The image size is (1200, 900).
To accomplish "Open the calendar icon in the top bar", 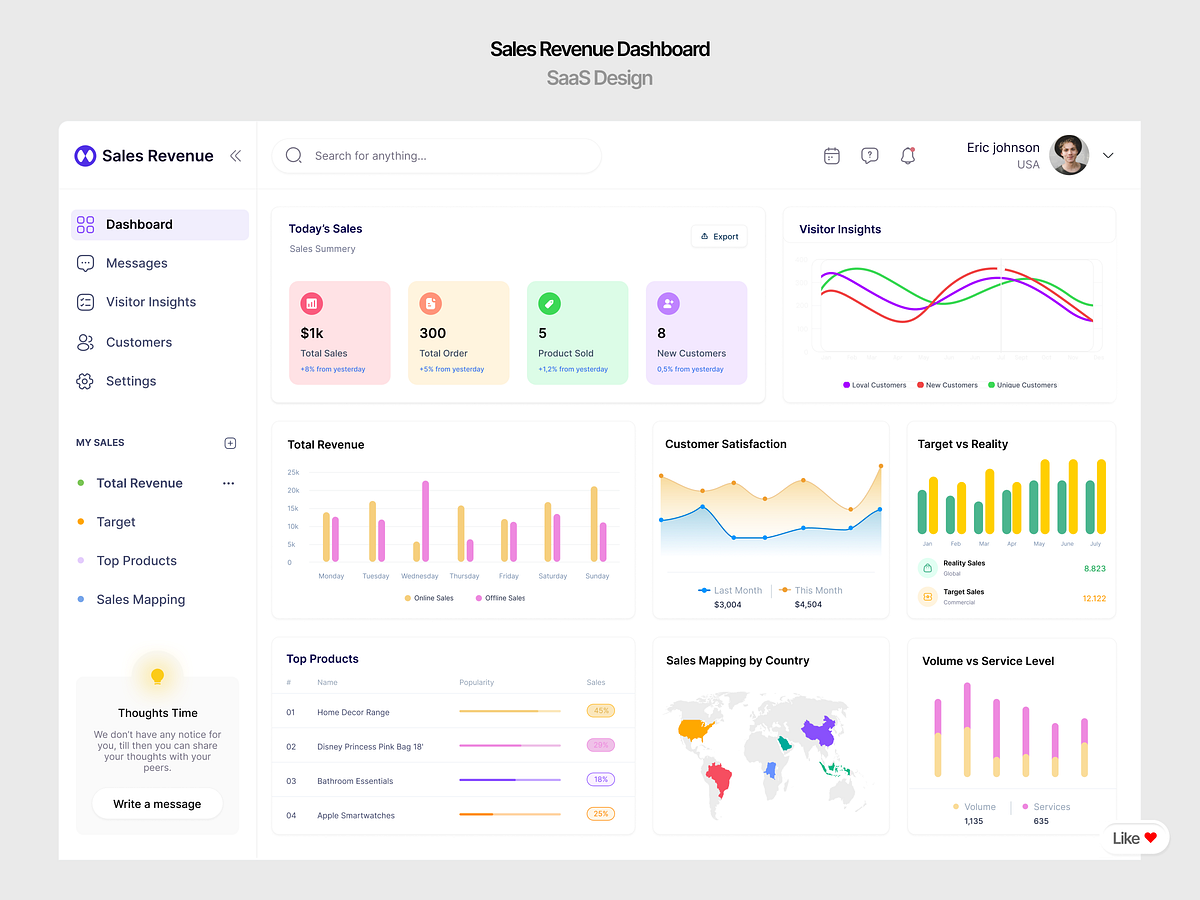I will (x=831, y=155).
